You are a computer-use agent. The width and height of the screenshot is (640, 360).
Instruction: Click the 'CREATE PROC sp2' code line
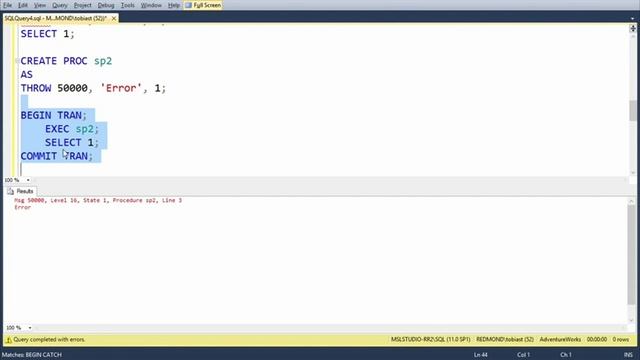(66, 61)
